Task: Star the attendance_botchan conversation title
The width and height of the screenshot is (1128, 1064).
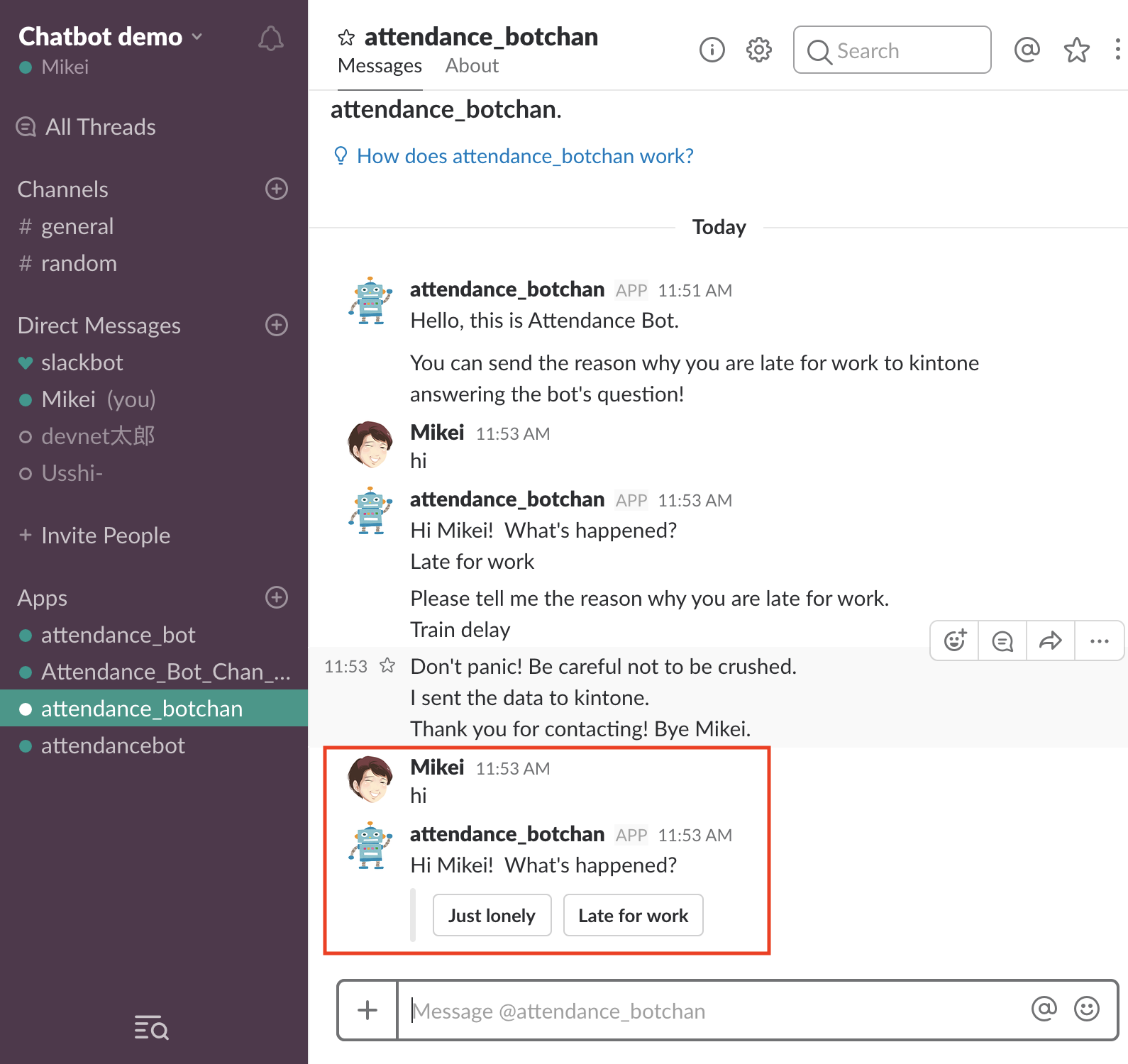Action: coord(346,38)
